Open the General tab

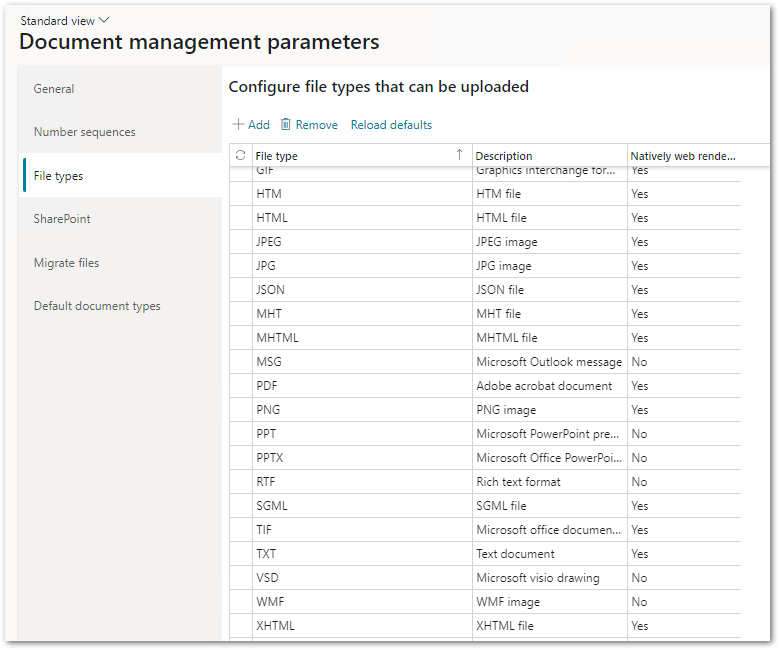[x=54, y=89]
